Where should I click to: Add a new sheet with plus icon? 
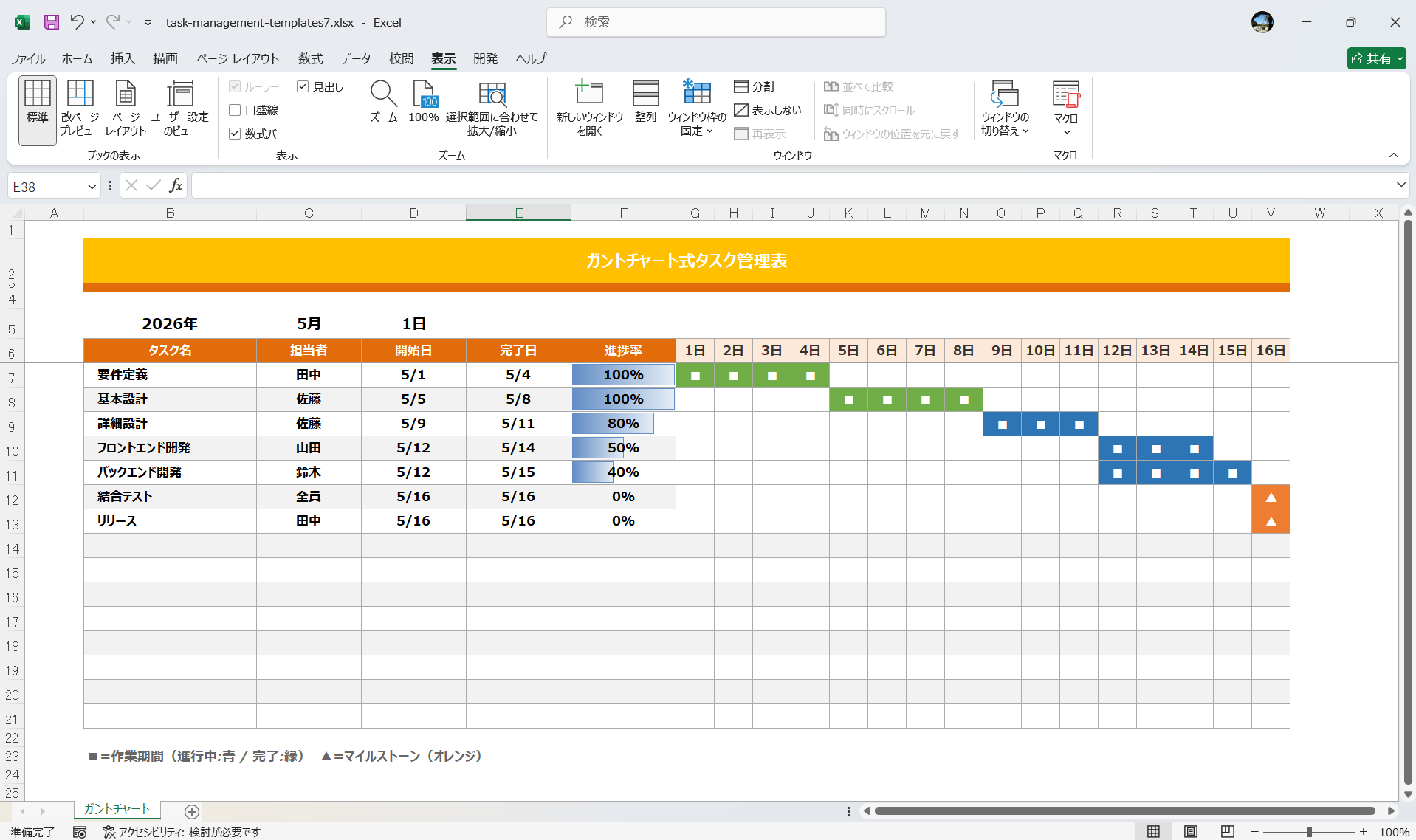[192, 812]
